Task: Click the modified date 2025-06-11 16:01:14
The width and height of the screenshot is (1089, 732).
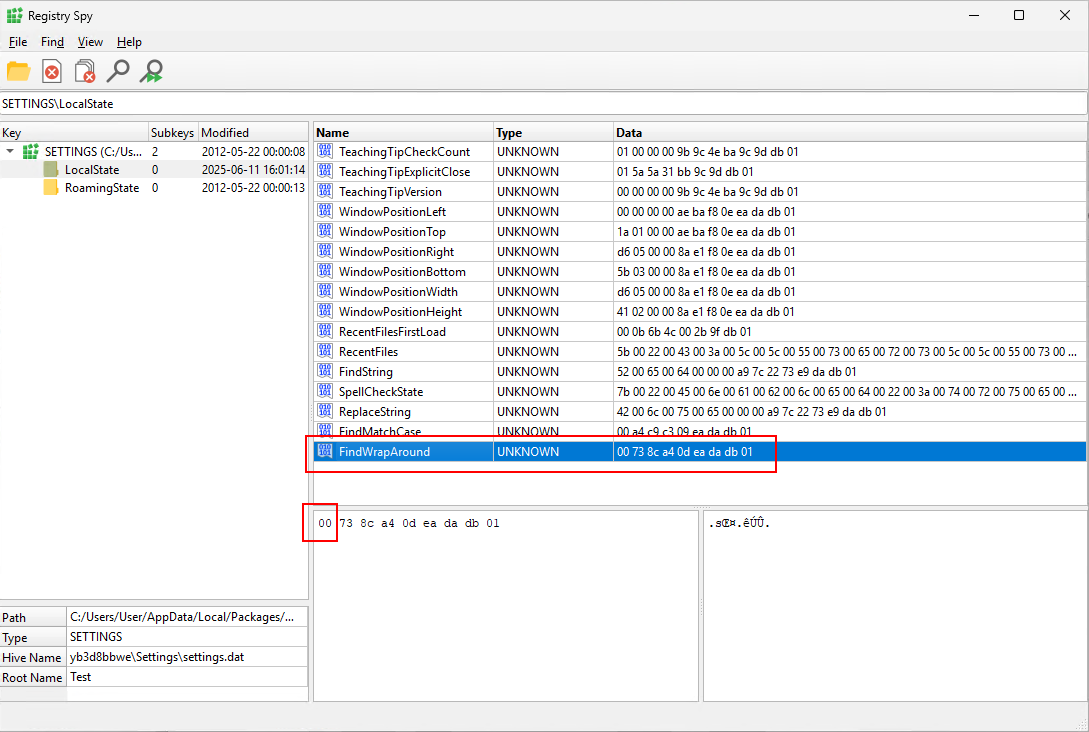Action: tap(253, 169)
